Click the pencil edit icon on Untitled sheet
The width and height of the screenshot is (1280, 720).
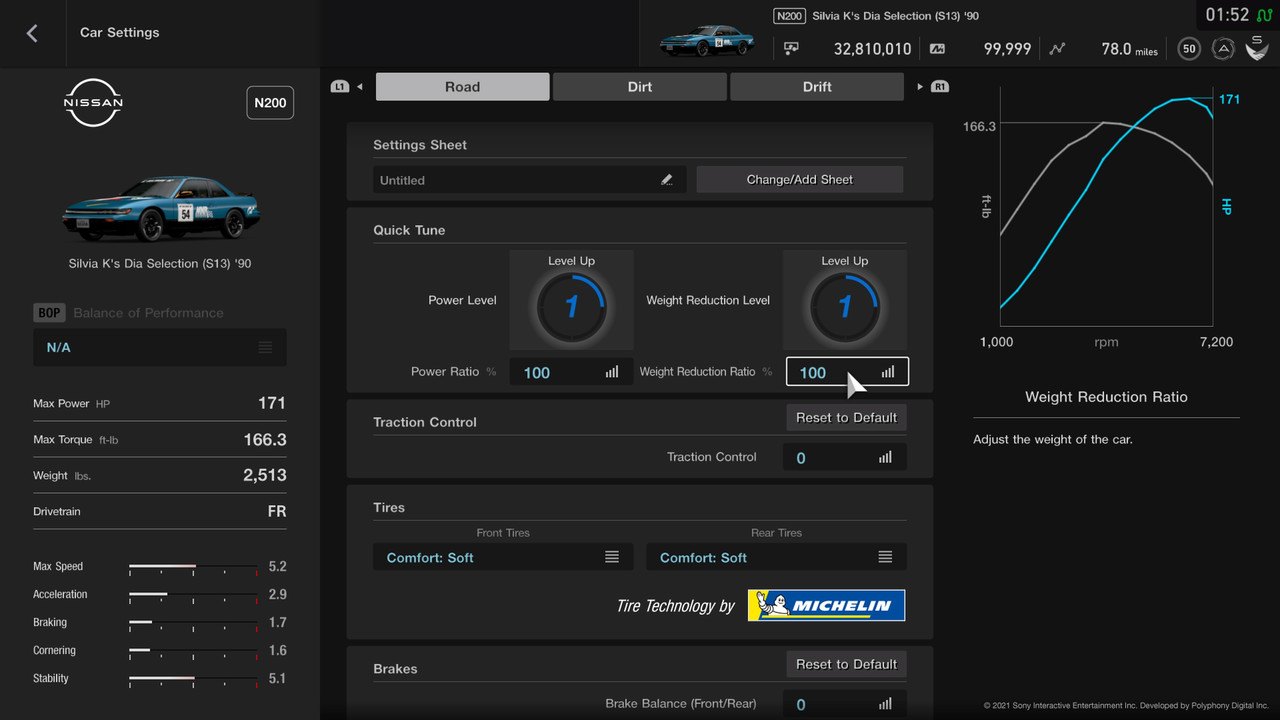point(667,180)
